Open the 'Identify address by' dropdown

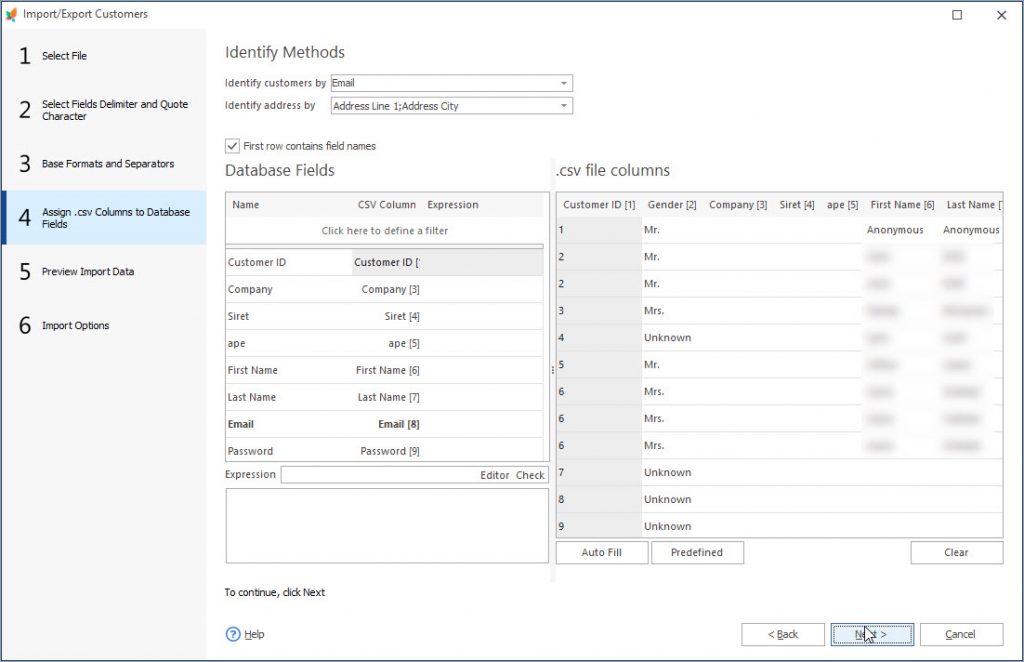click(x=563, y=105)
